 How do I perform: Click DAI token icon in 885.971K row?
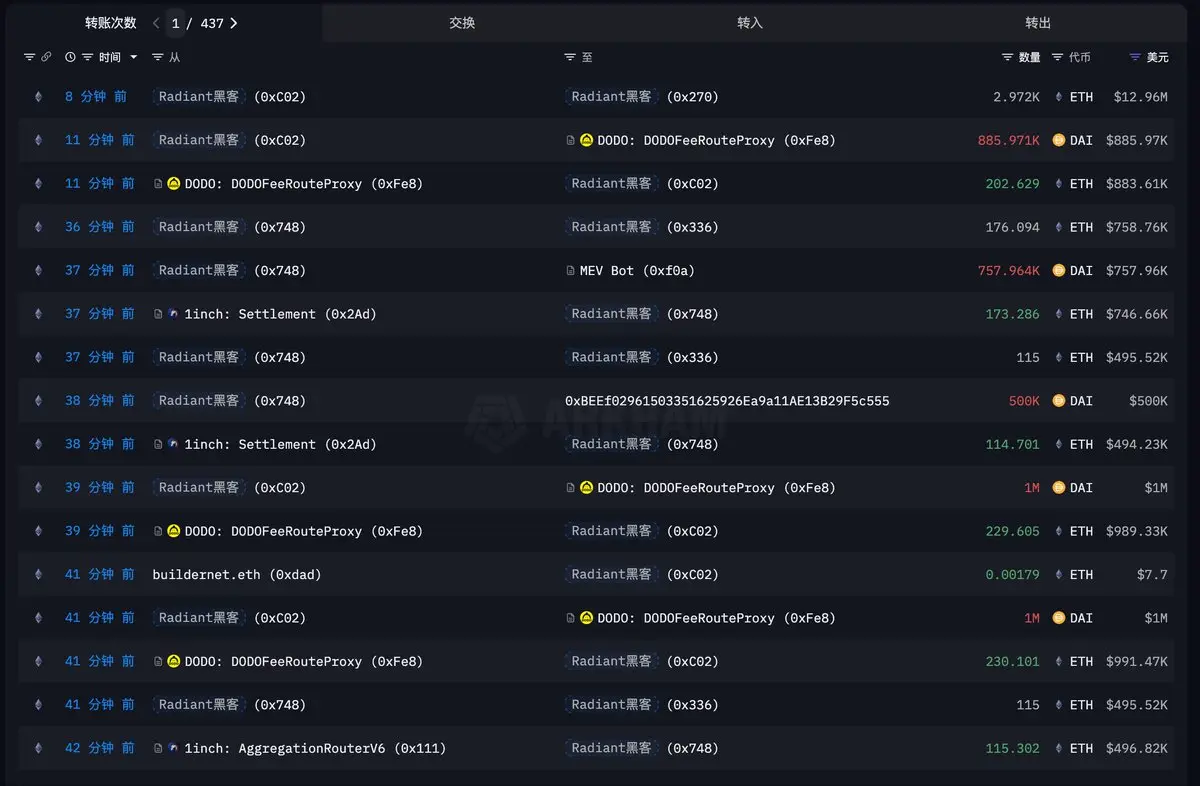(1058, 141)
